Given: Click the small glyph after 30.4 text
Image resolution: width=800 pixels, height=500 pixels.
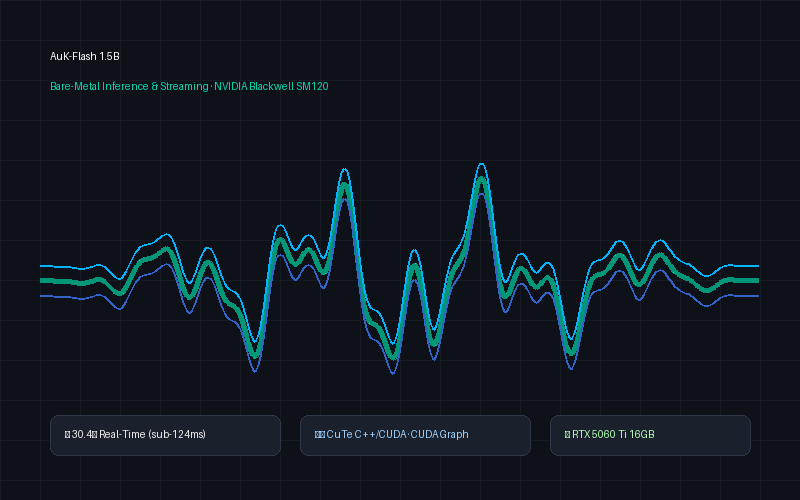Looking at the screenshot, I should coord(95,435).
